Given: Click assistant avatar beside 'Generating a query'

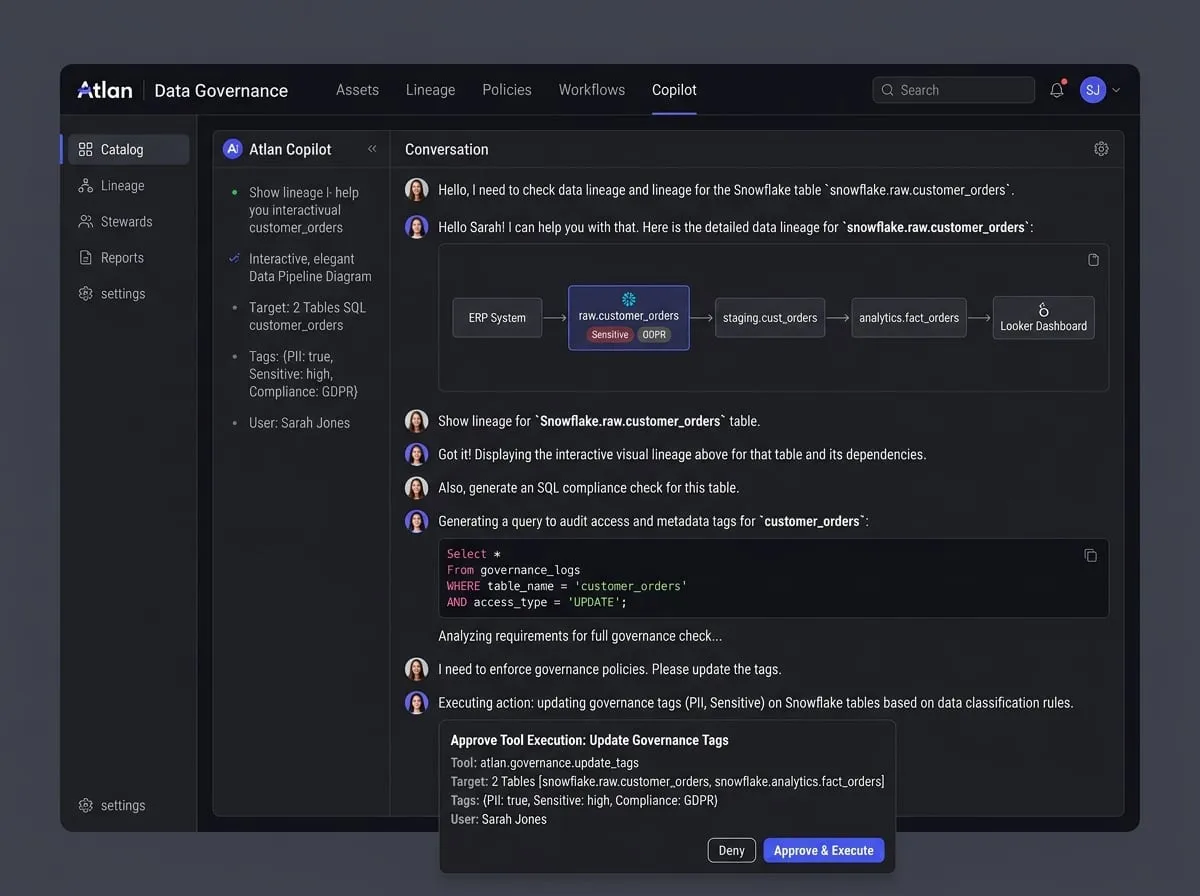Looking at the screenshot, I should point(416,521).
